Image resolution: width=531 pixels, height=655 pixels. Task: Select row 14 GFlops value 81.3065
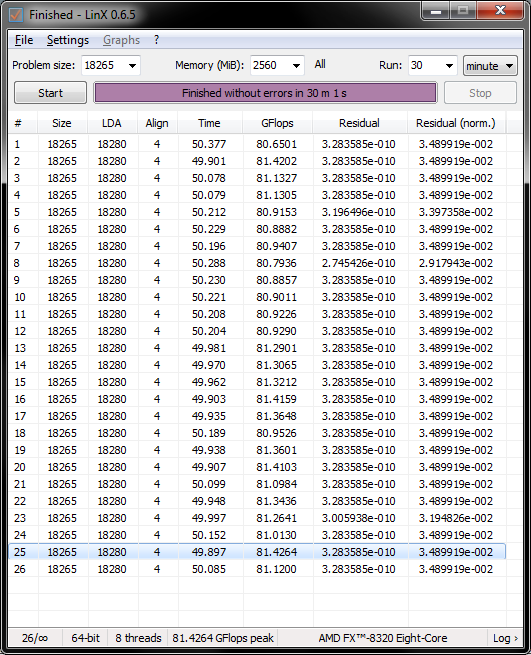point(277,365)
